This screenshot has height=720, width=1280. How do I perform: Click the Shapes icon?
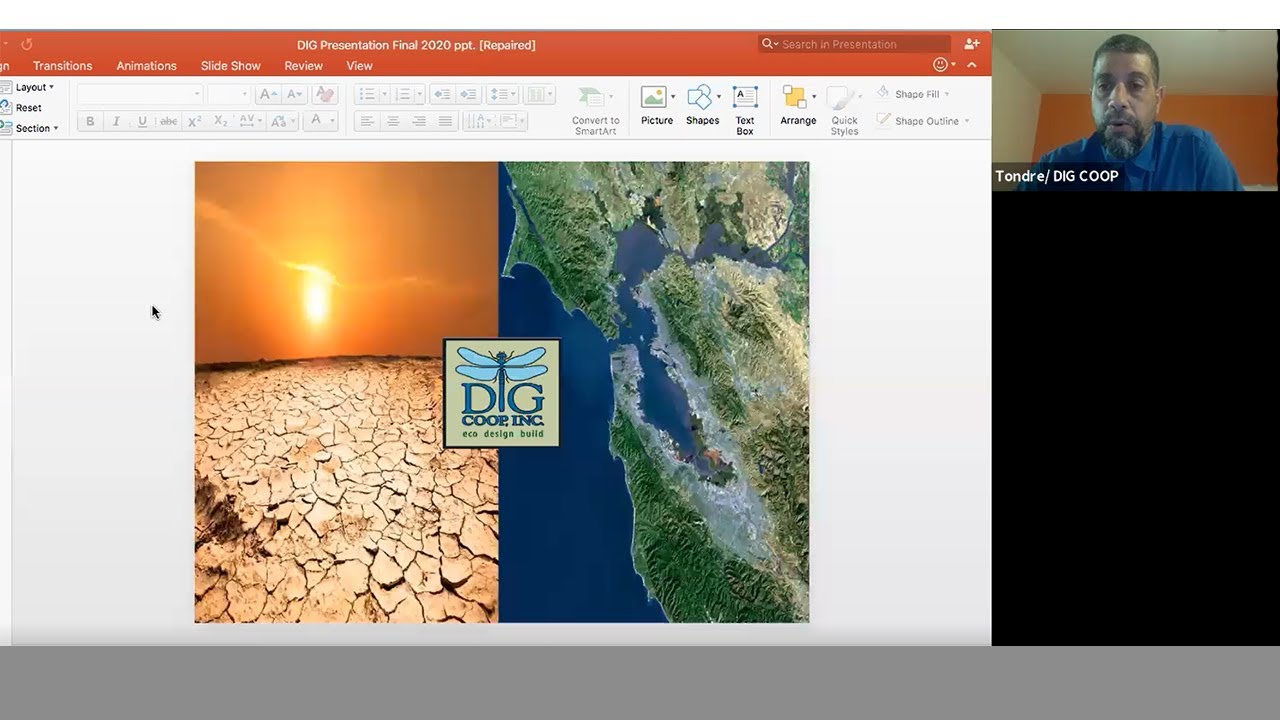[700, 97]
